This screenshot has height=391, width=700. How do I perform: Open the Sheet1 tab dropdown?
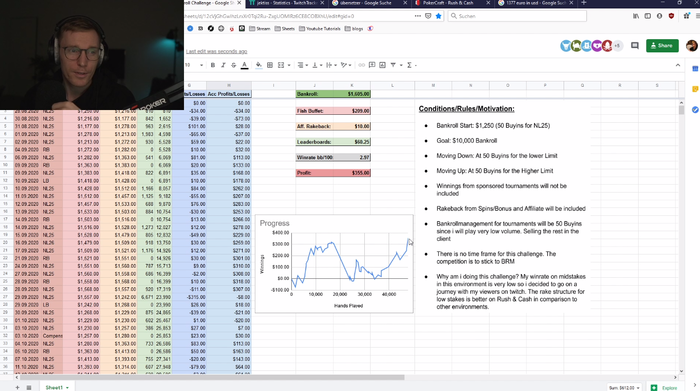click(67, 387)
